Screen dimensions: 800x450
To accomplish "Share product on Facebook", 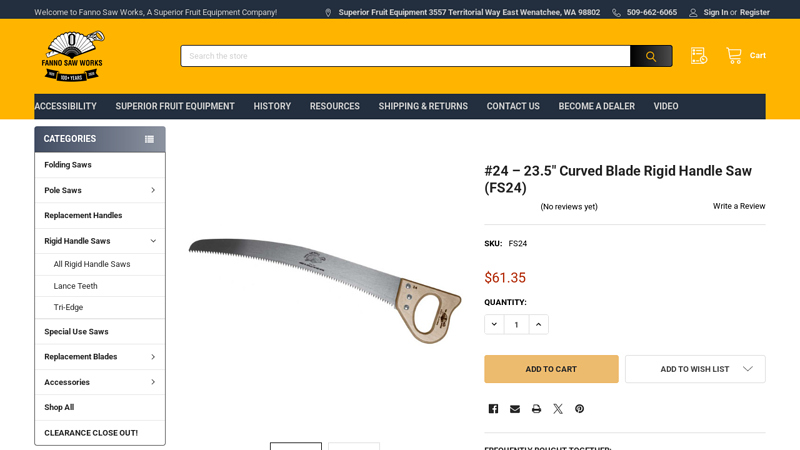I will [493, 409].
